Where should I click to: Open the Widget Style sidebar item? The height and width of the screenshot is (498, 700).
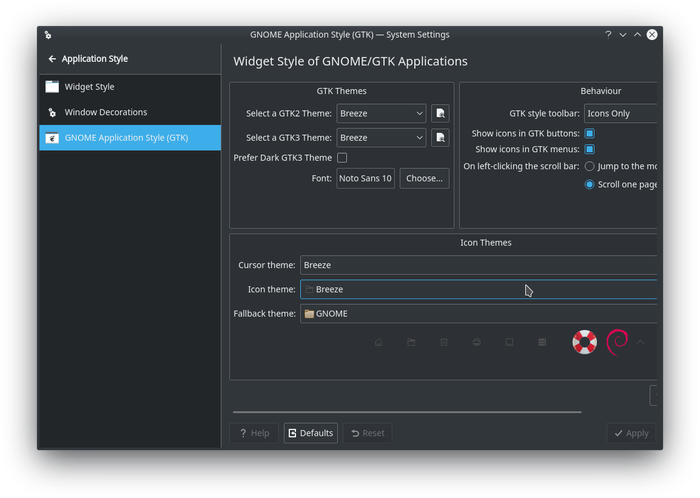90,87
